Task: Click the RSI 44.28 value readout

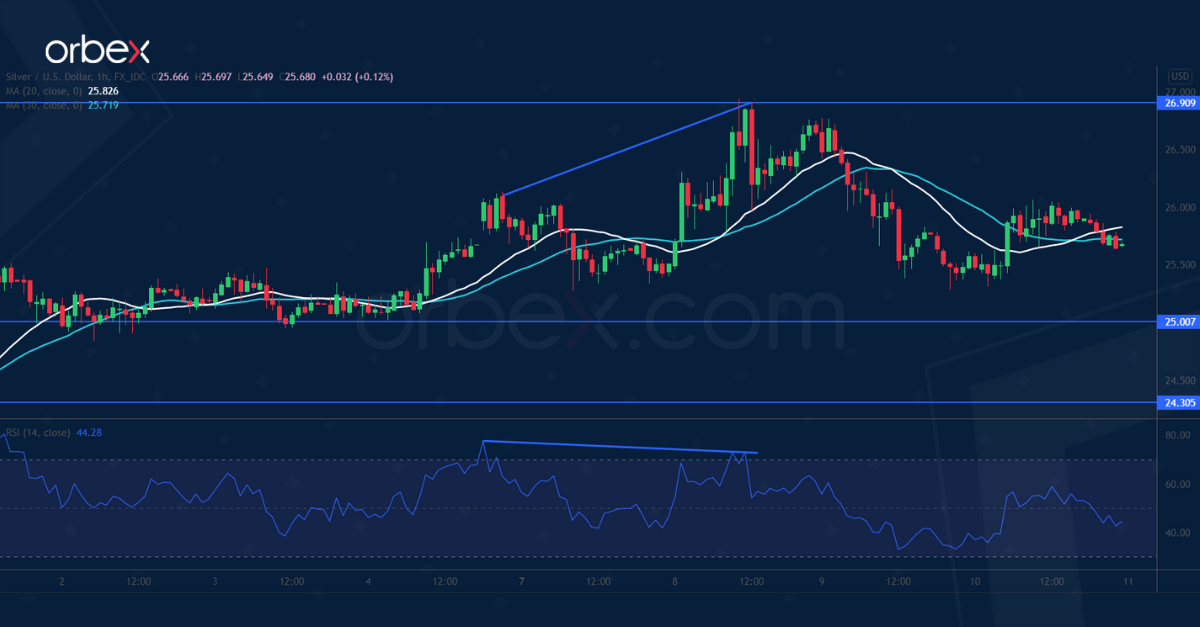Action: click(90, 433)
